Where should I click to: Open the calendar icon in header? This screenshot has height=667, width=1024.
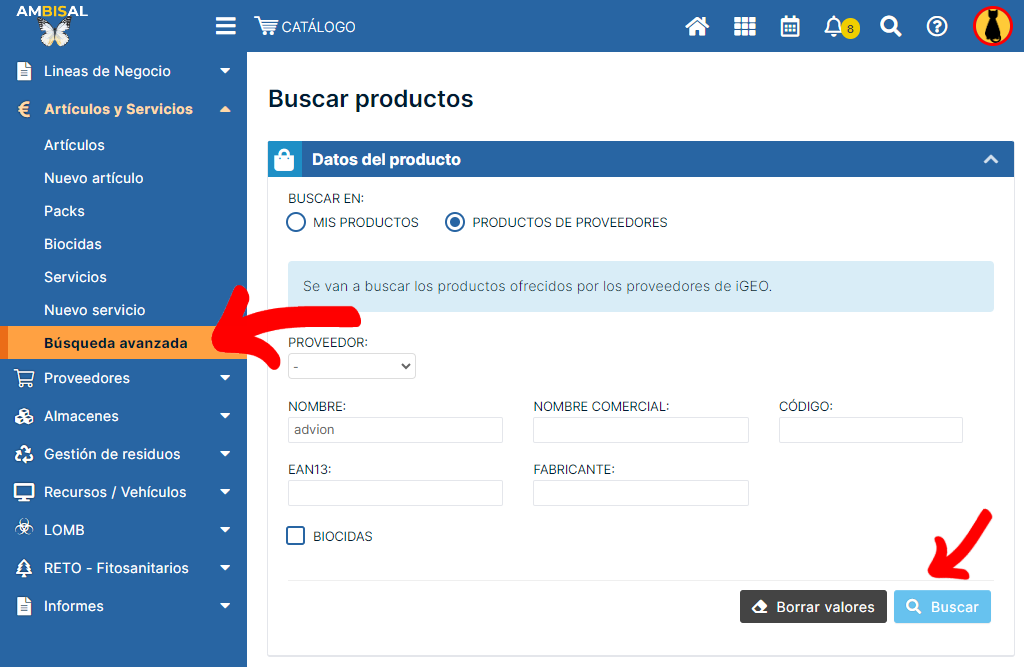790,27
